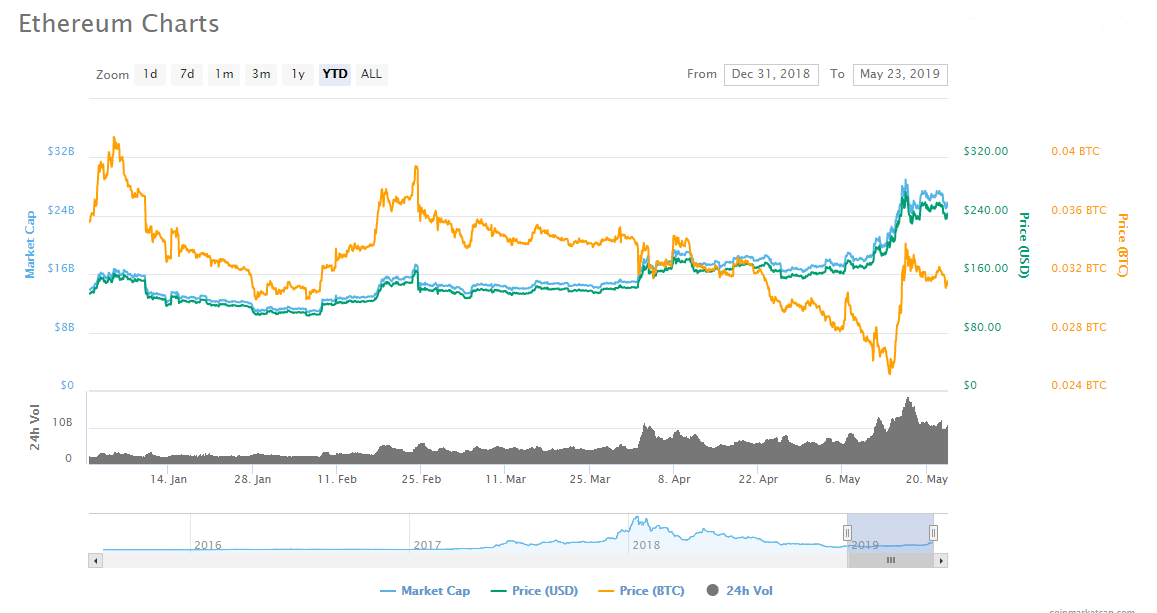The width and height of the screenshot is (1157, 613).
Task: Click the mini-chart scrollbar grip
Action: [890, 561]
